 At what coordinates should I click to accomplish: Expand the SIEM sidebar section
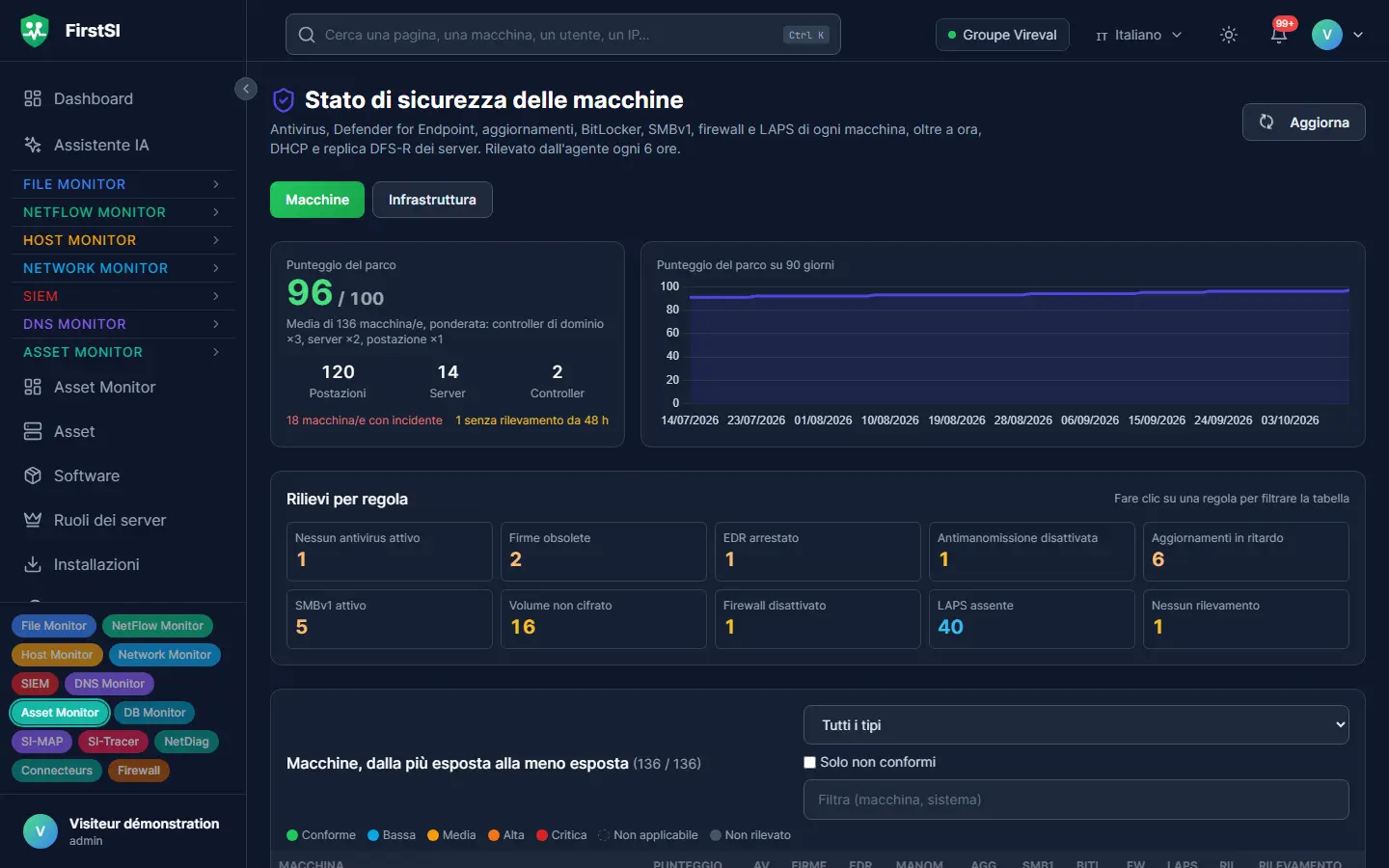pos(122,296)
